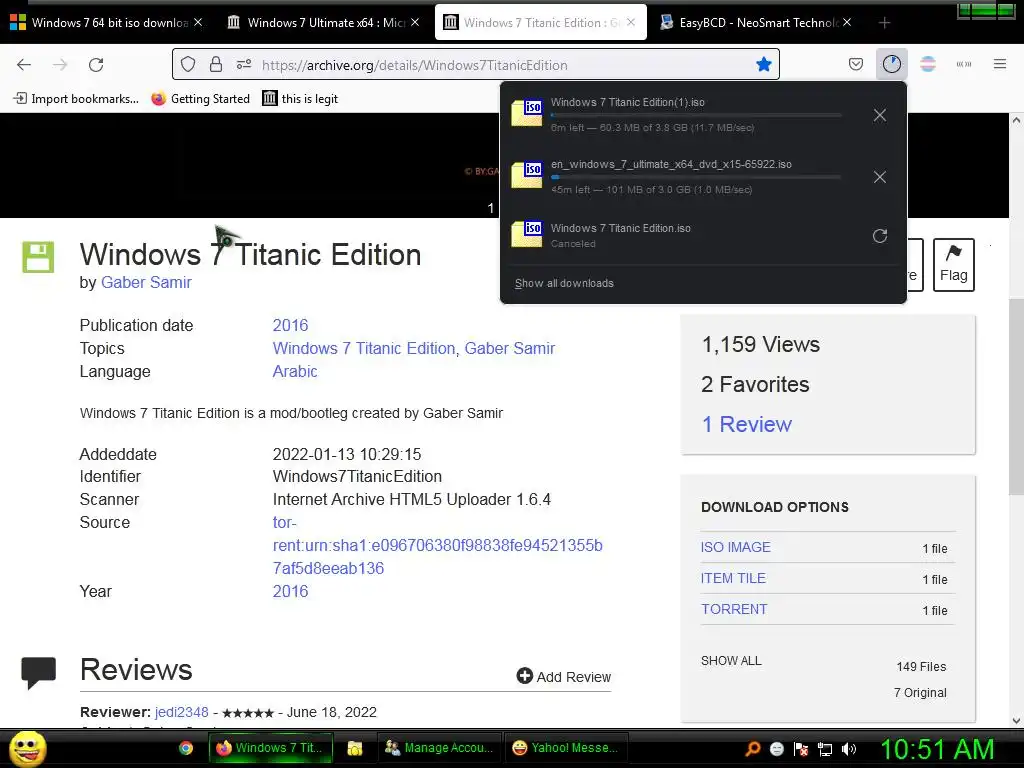
Task: Open the action center flag tray icon
Action: coord(801,749)
